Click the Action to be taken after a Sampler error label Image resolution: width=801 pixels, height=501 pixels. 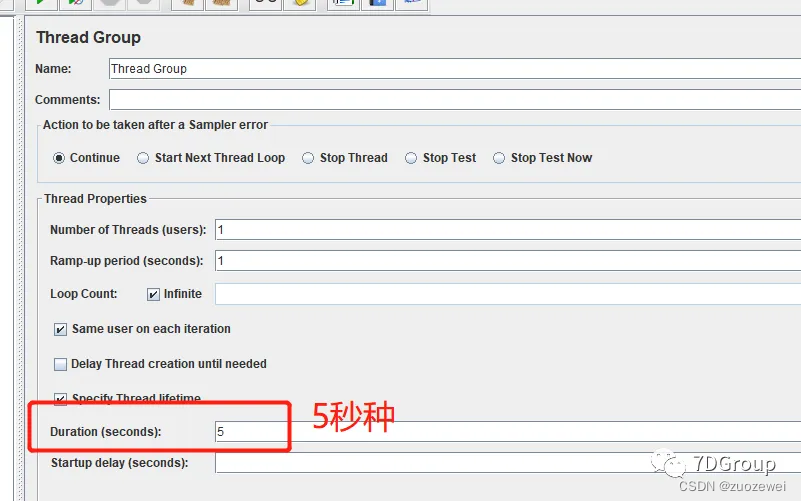click(155, 125)
